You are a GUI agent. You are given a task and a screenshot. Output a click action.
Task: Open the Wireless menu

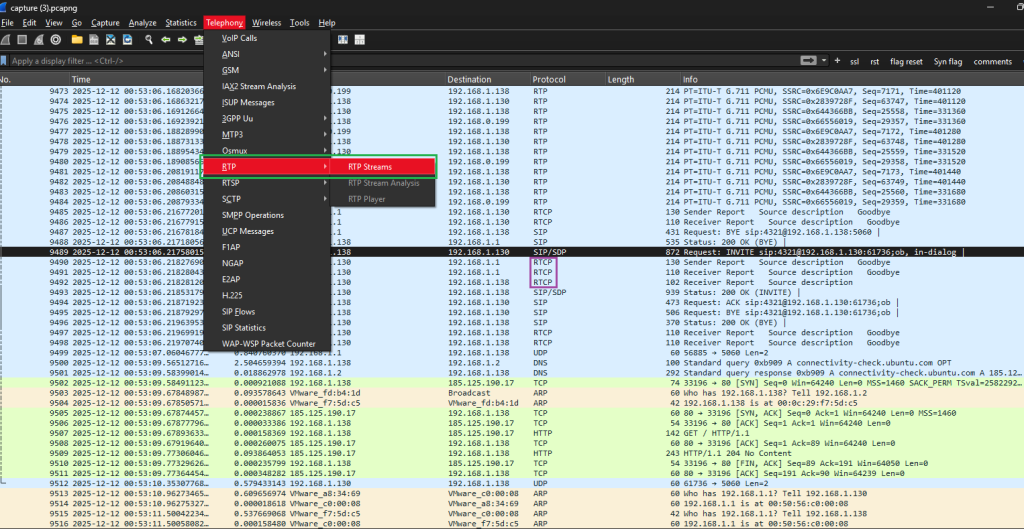[266, 23]
